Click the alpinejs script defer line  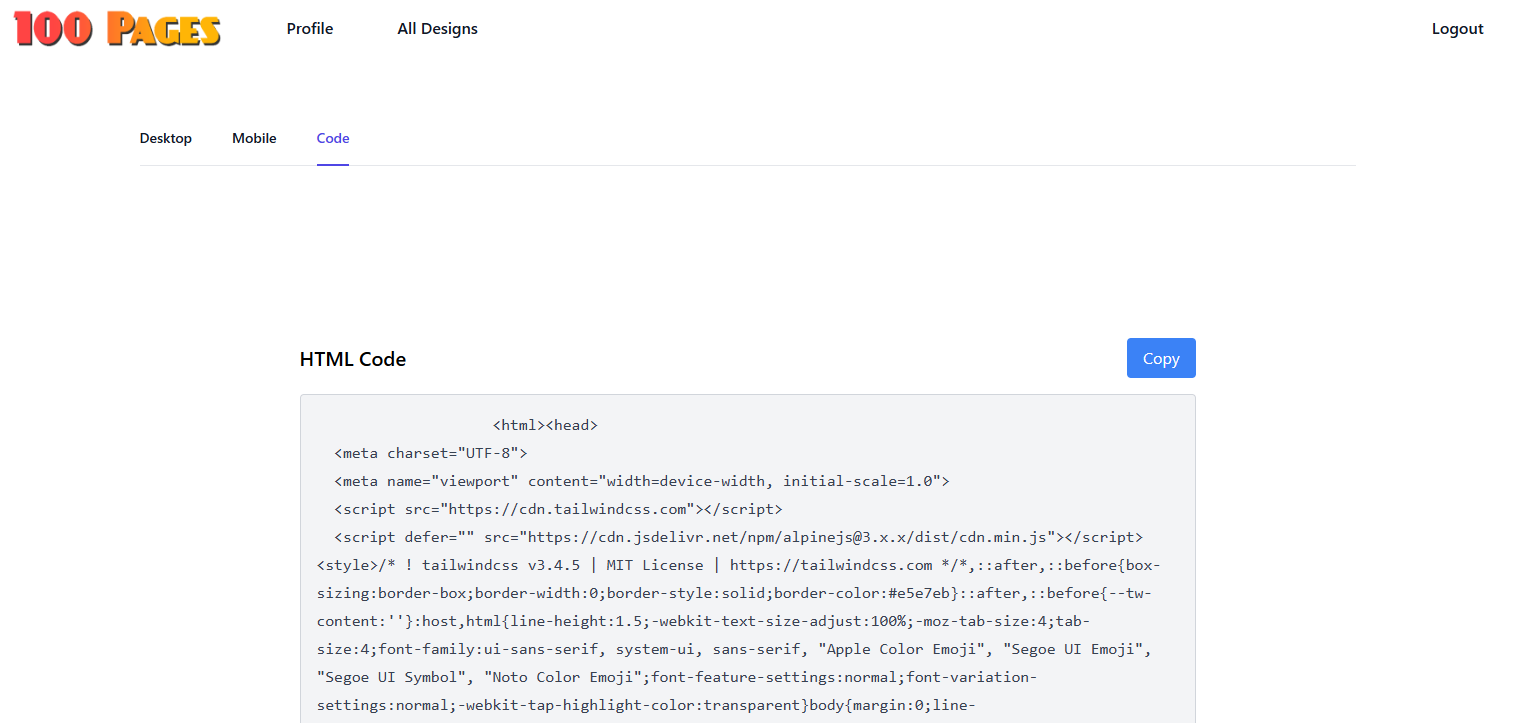point(739,537)
